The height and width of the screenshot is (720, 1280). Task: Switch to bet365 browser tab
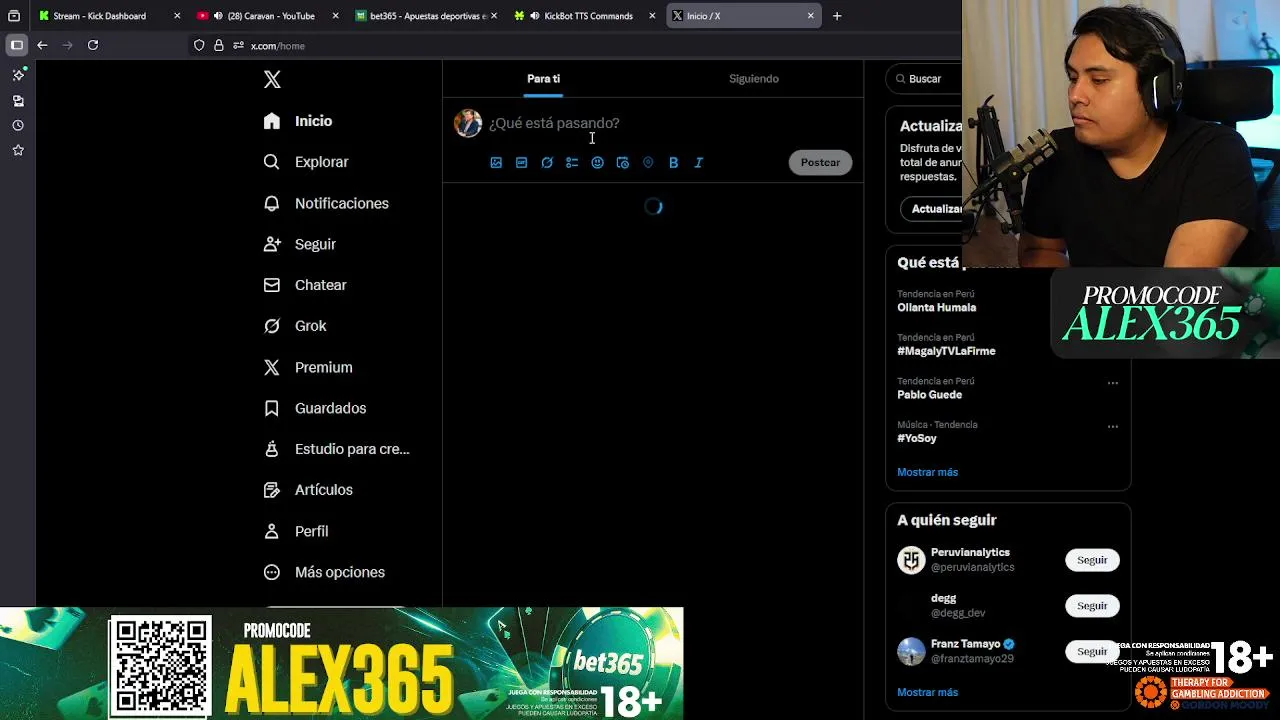[426, 16]
